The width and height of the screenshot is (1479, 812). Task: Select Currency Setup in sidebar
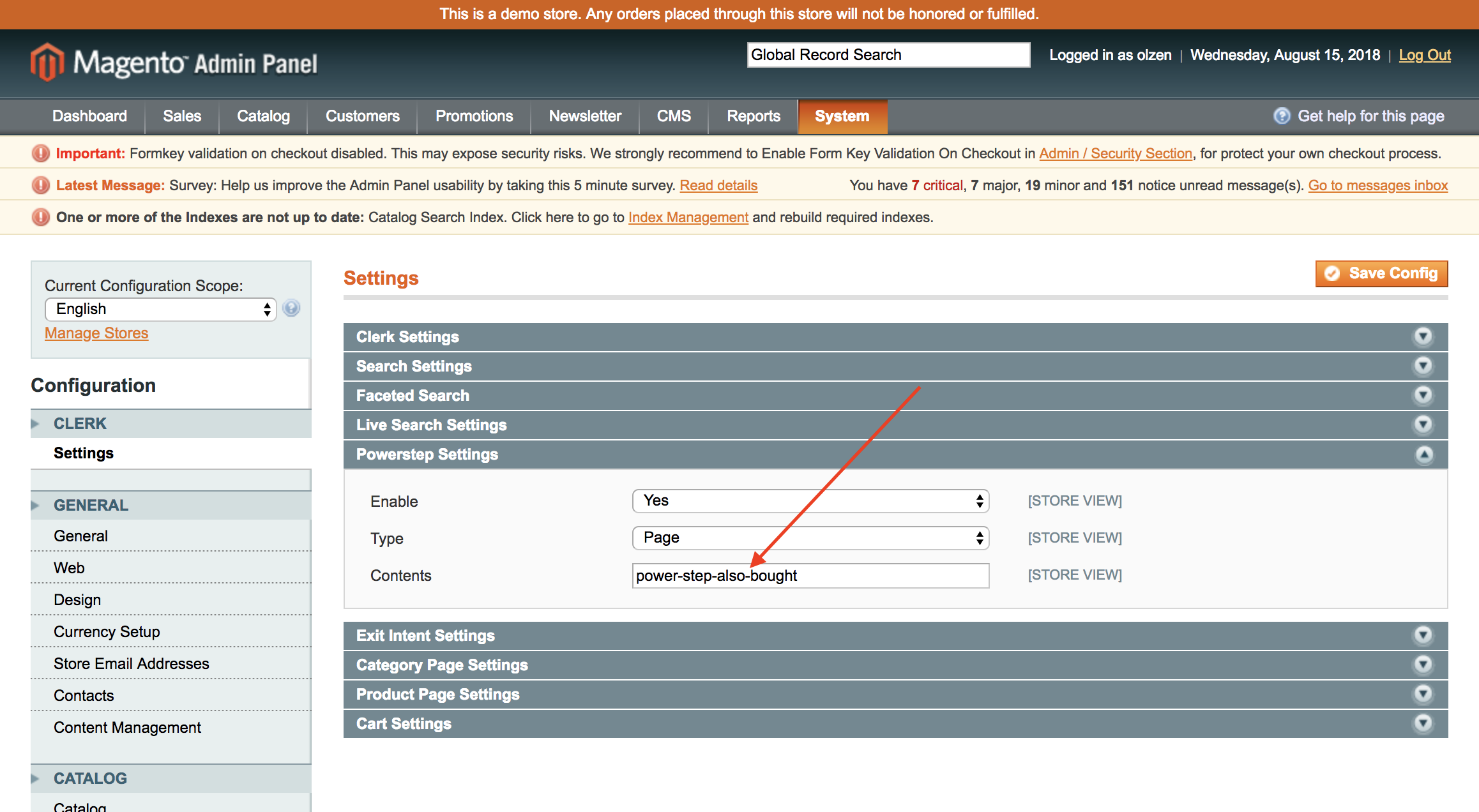[x=107, y=632]
